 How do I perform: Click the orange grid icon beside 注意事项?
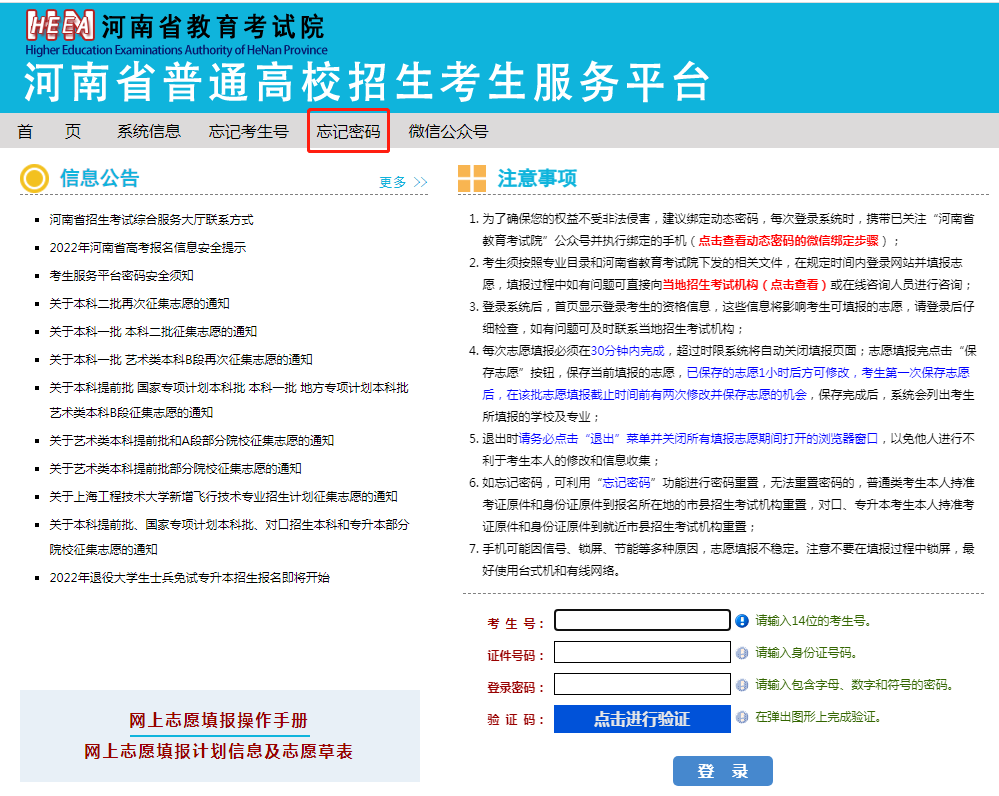tap(472, 179)
